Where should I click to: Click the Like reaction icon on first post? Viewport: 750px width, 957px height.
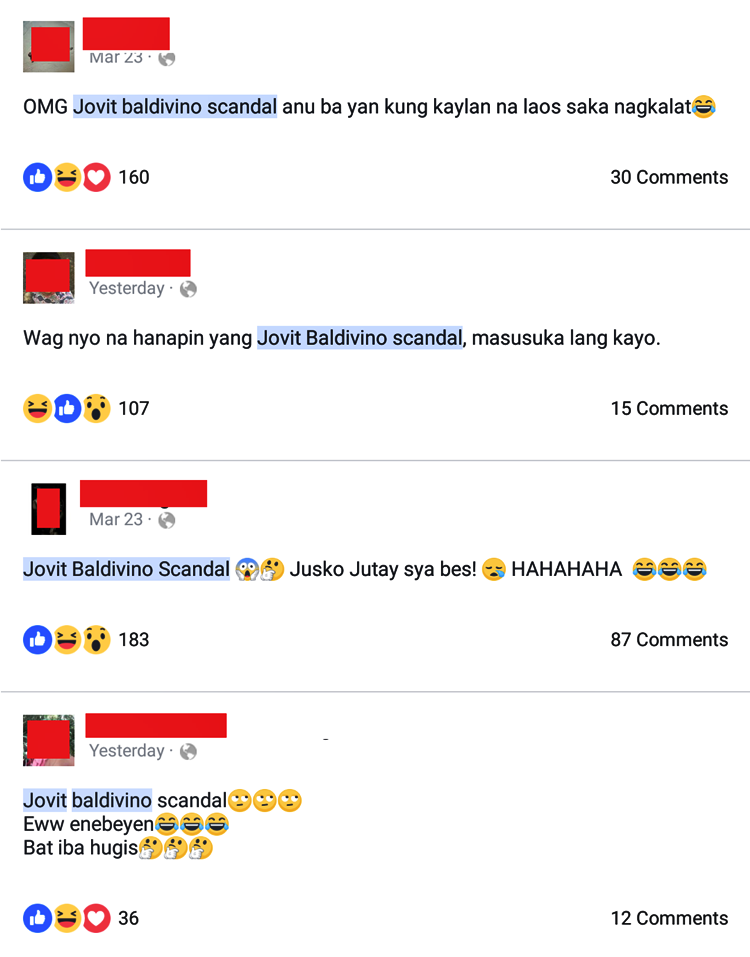coord(37,178)
